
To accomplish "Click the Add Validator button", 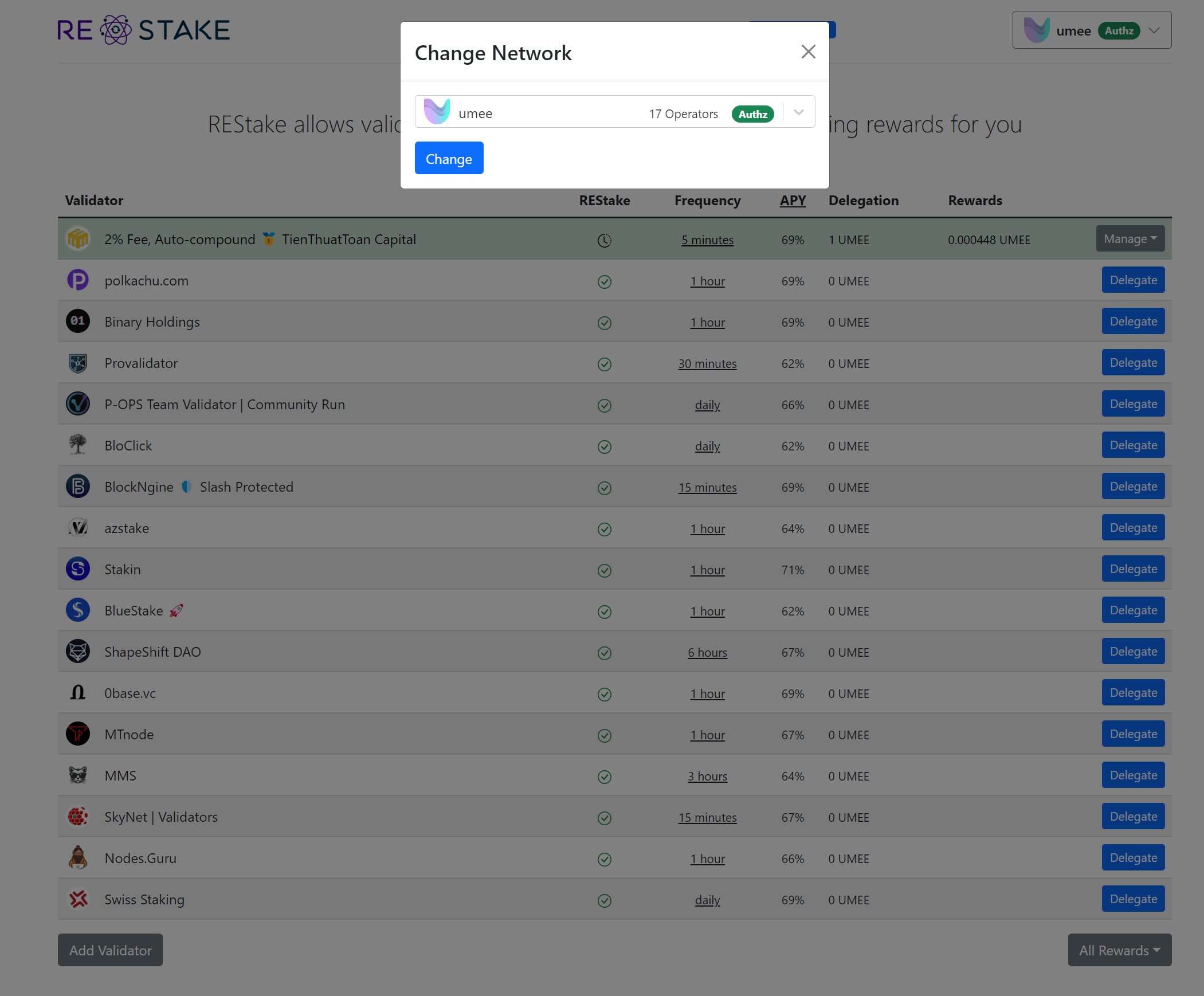I will pyautogui.click(x=110, y=950).
